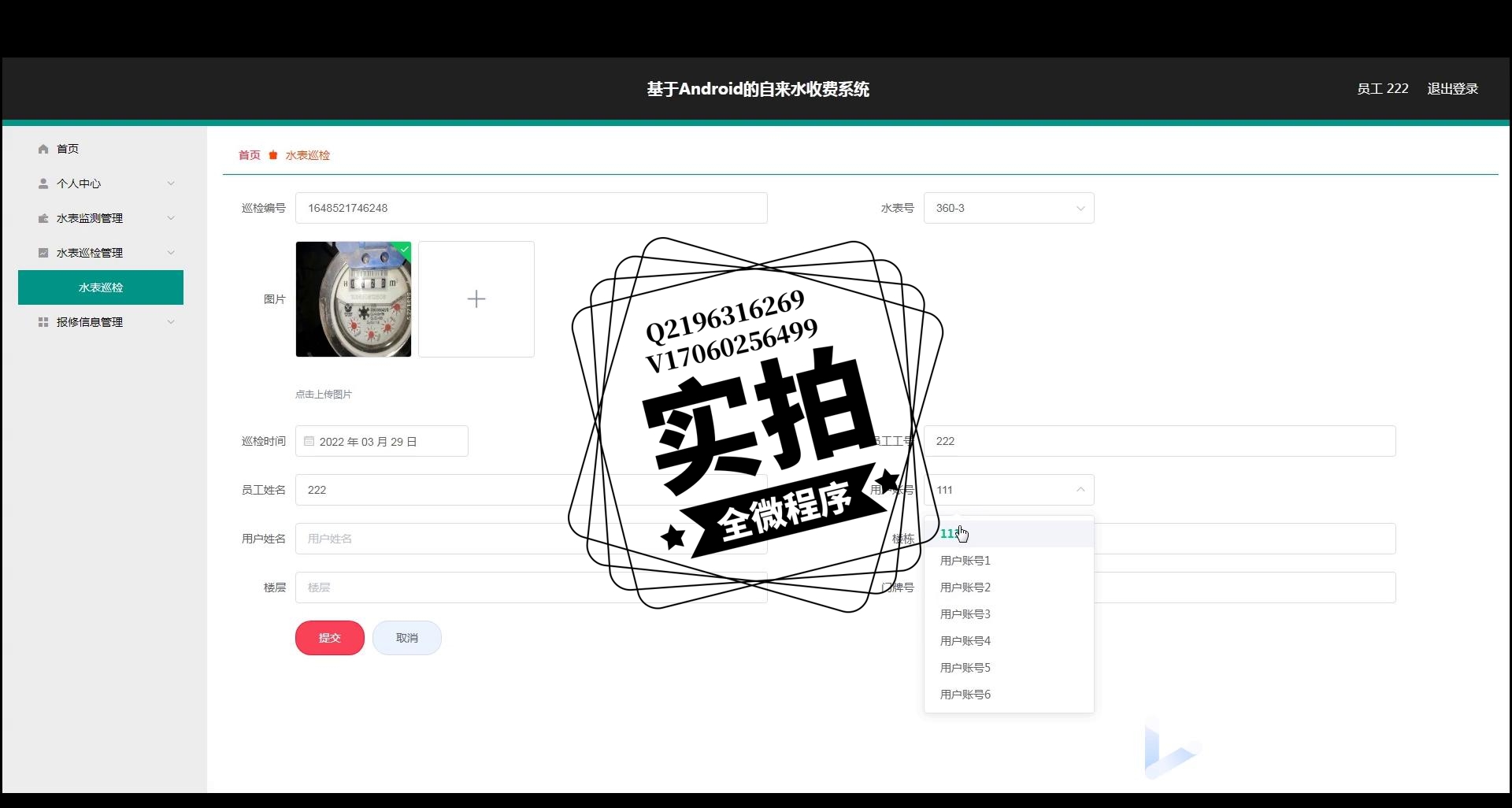The height and width of the screenshot is (808, 1512).
Task: Click the calendar icon in 巡检时间 field
Action: (309, 441)
